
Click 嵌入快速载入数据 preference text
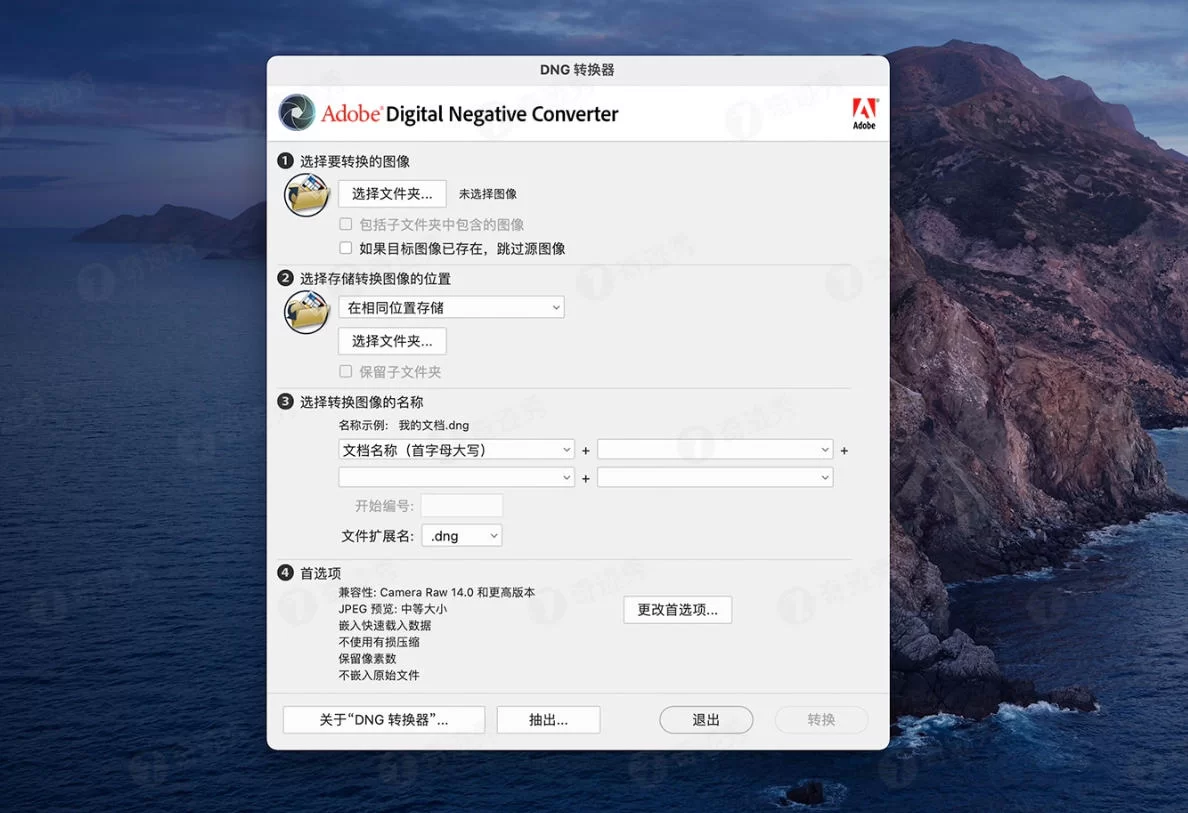point(385,626)
